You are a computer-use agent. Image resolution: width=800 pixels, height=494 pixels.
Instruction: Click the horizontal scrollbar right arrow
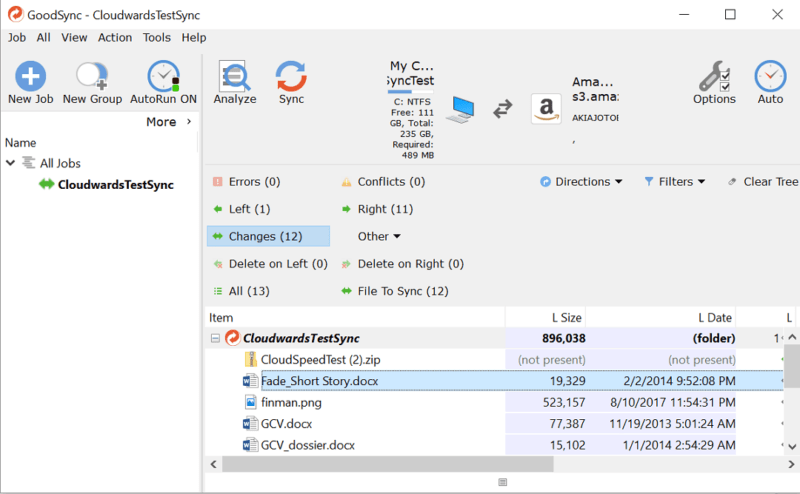pos(791,464)
